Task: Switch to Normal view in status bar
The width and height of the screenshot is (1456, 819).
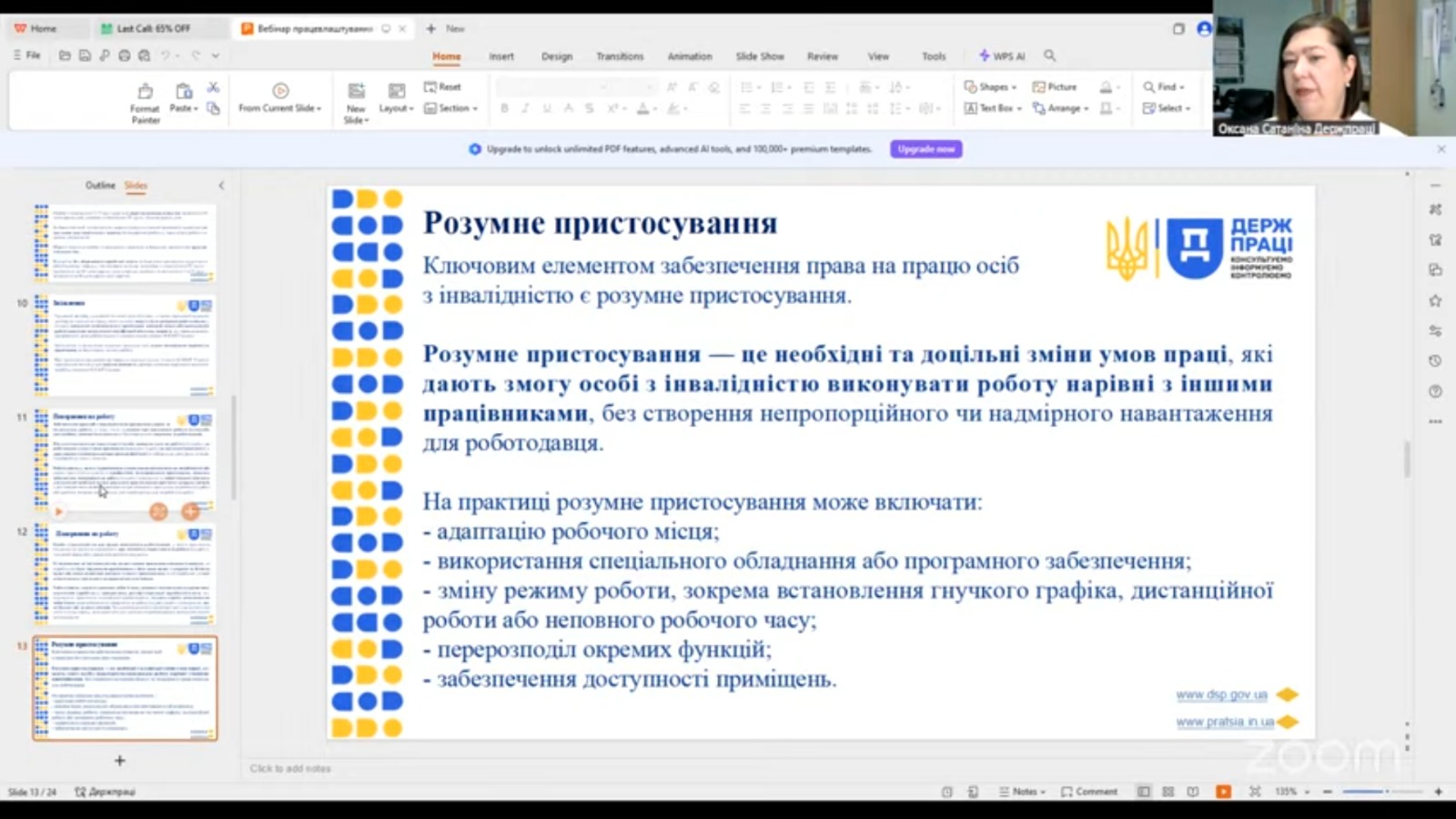Action: [1144, 792]
